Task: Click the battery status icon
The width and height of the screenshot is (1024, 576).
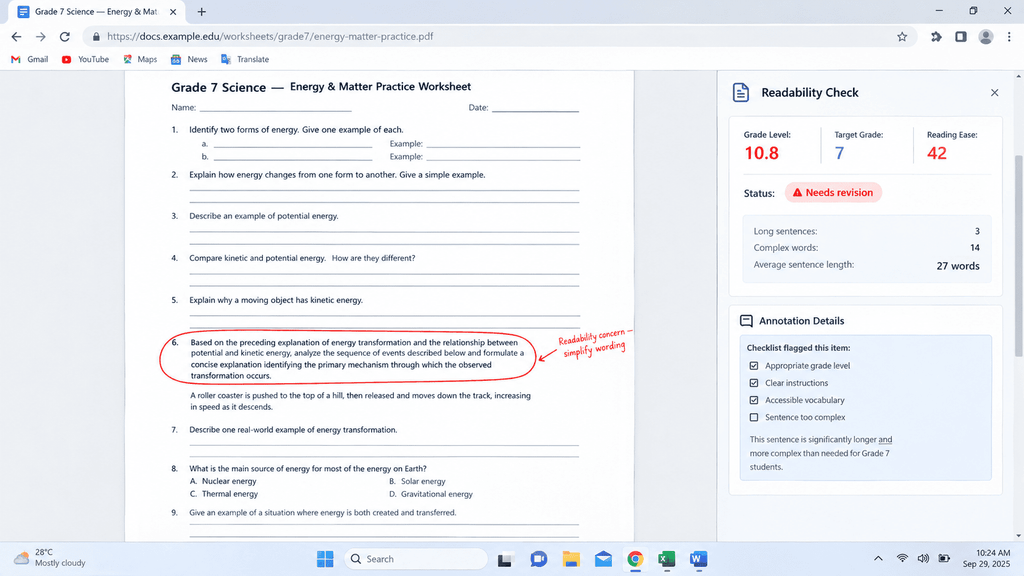Action: (x=944, y=558)
